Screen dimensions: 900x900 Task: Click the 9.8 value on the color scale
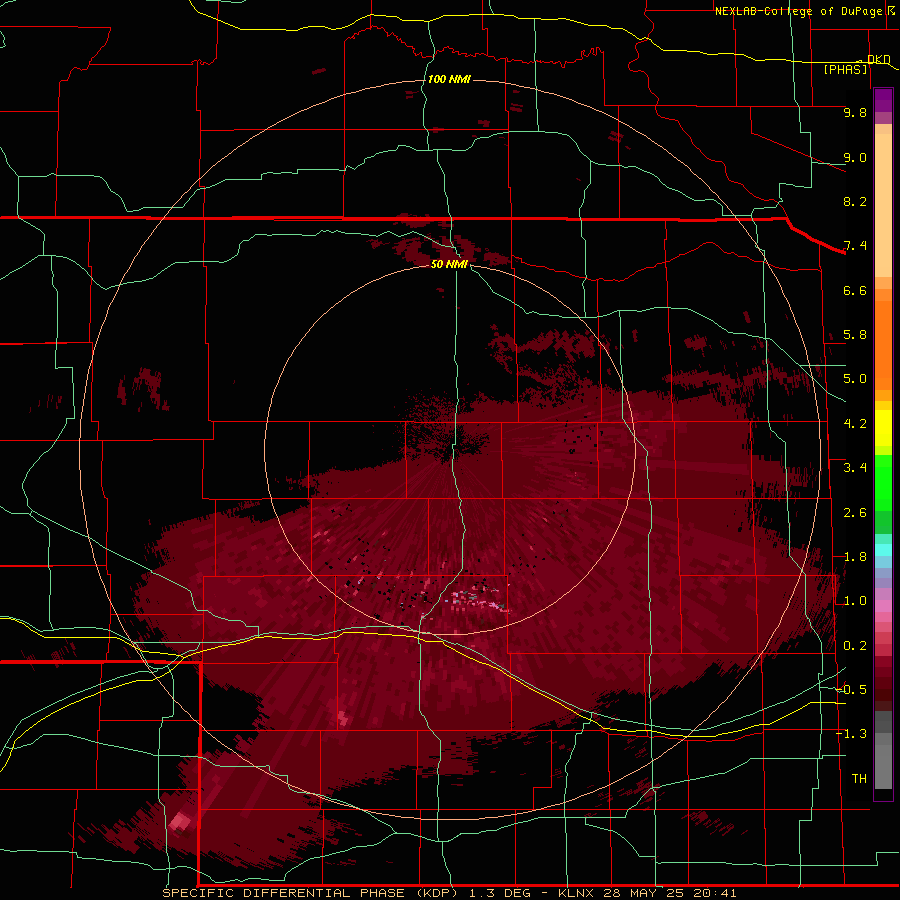(855, 112)
